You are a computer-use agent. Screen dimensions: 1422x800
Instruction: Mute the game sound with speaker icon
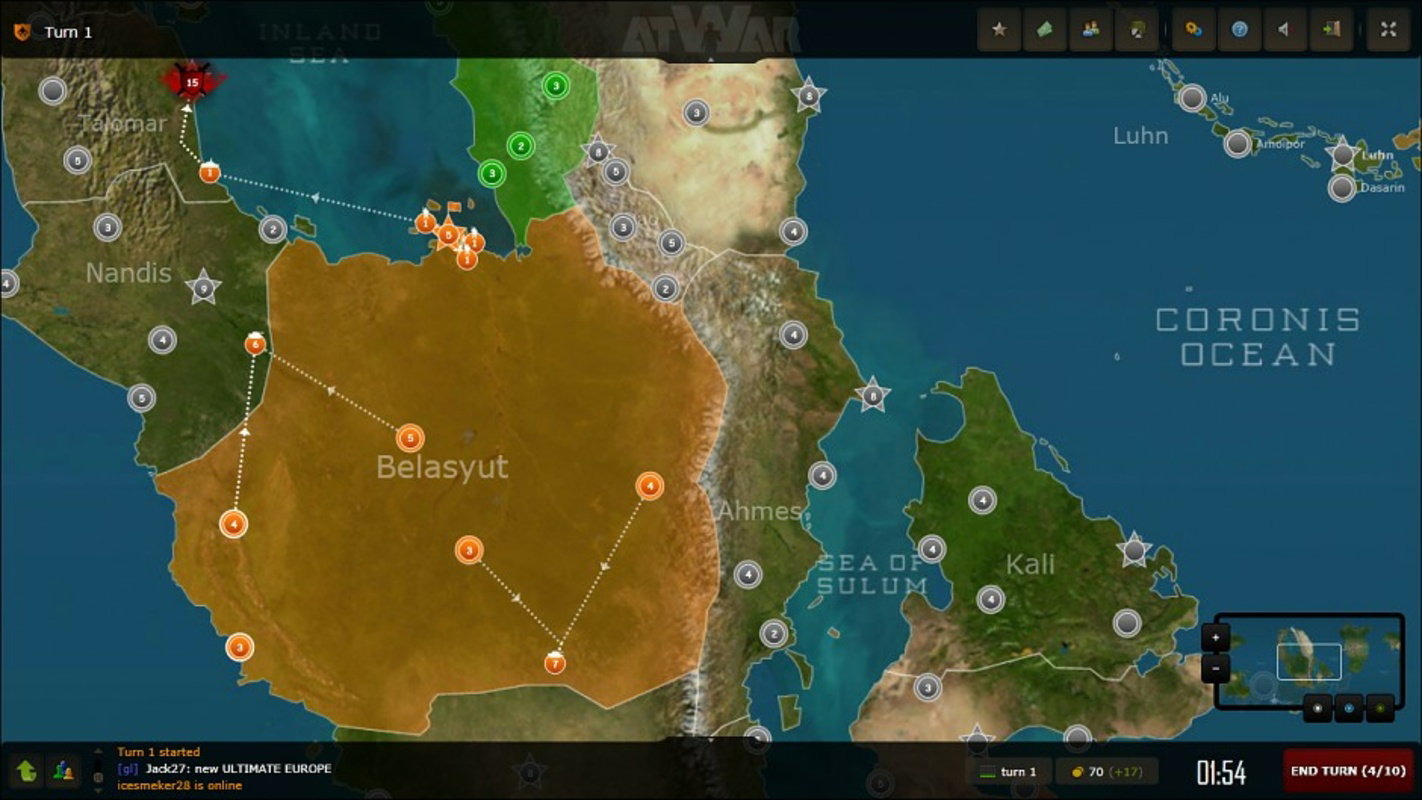(x=1285, y=29)
